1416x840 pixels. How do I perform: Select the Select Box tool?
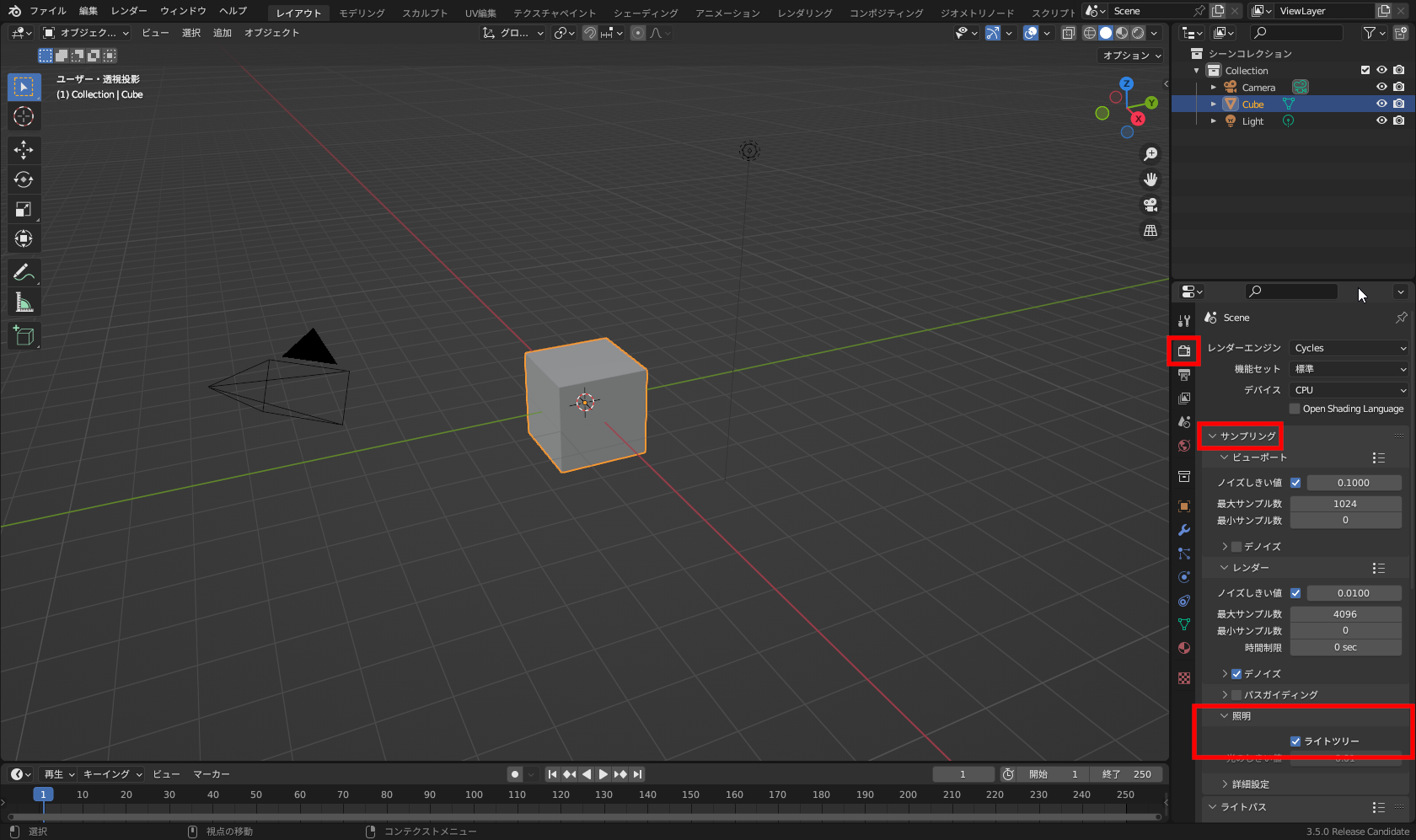[x=24, y=87]
